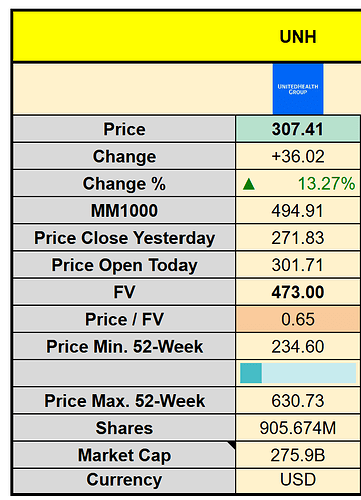Select the price value 307.41

298,129
